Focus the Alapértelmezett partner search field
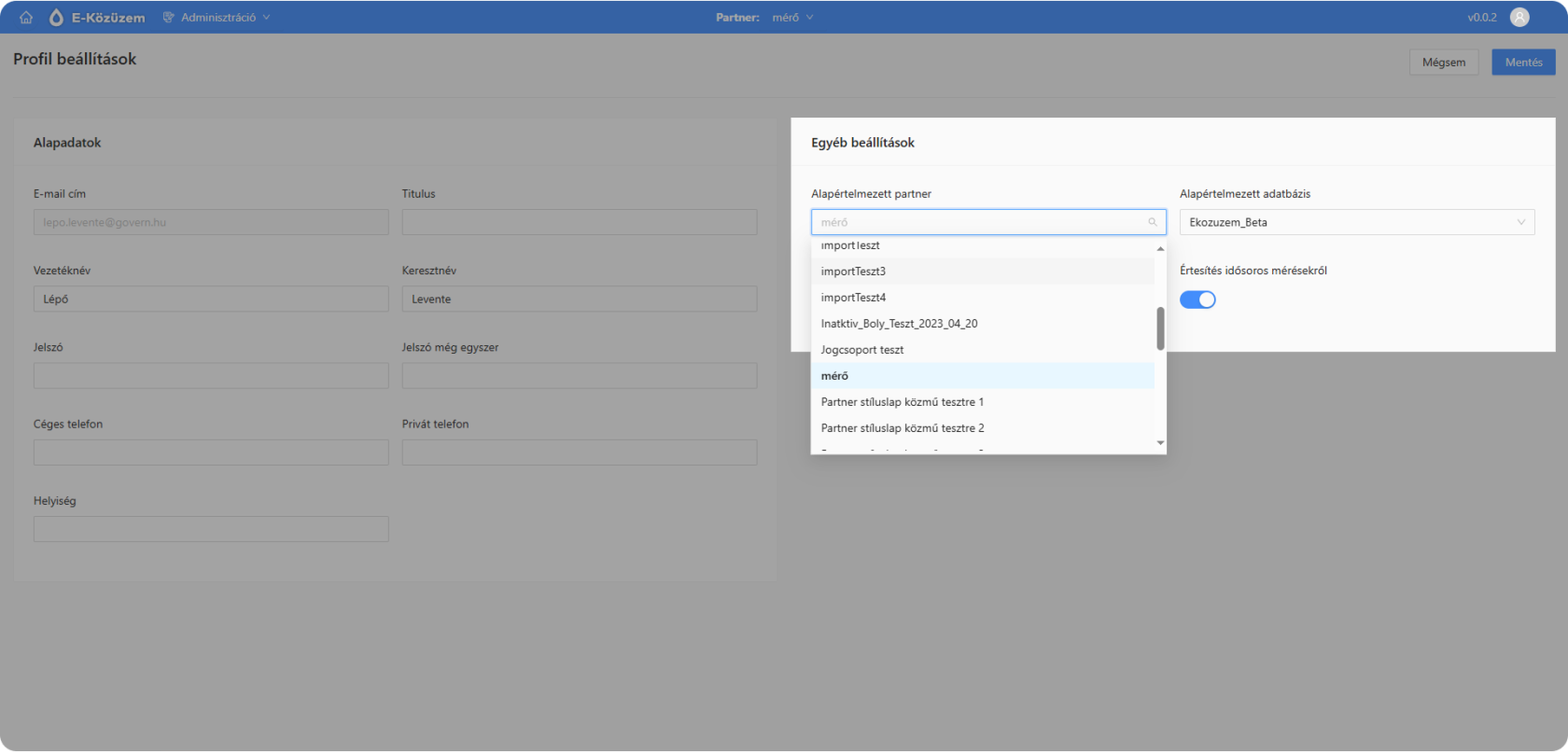Screen dimensions: 1568x752 point(980,222)
